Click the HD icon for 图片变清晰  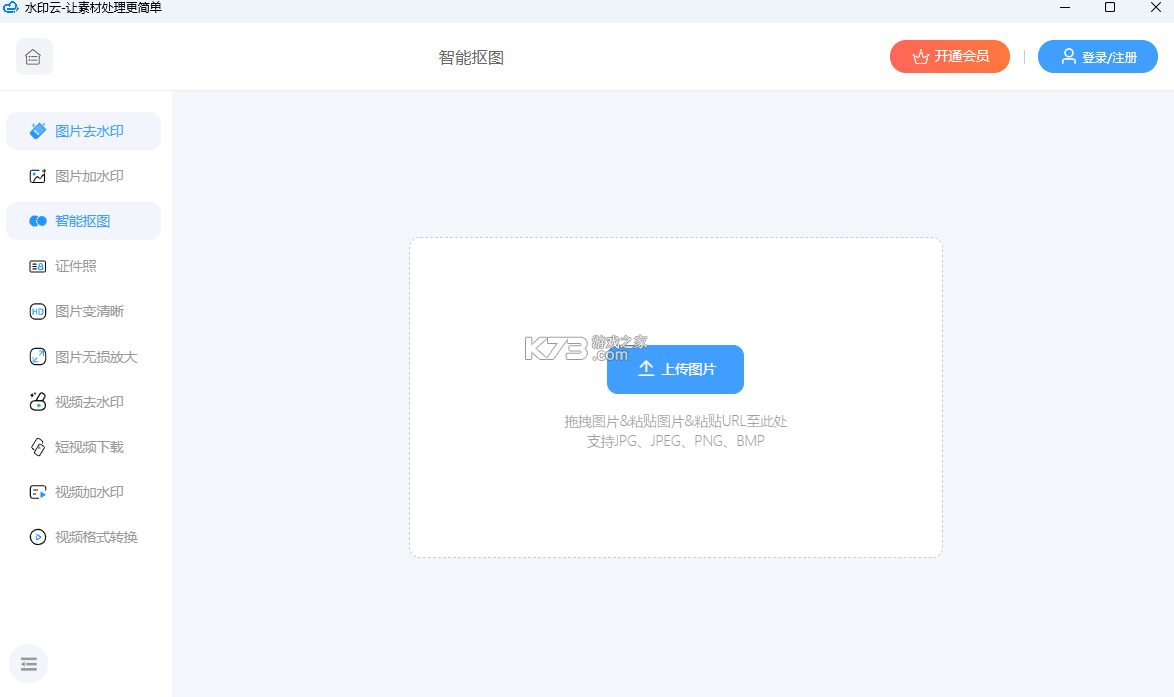37,311
